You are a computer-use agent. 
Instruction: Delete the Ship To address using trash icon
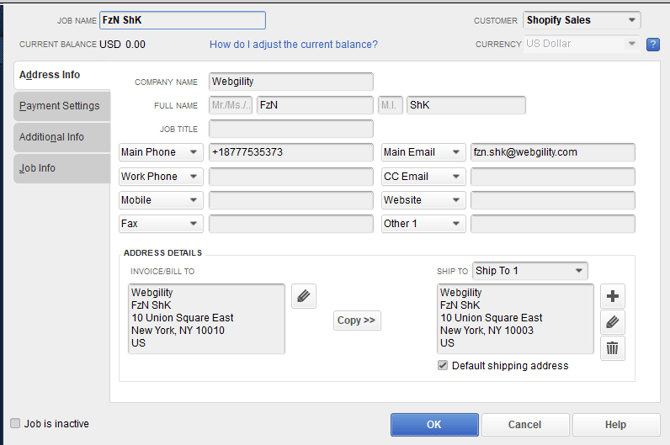(x=613, y=348)
